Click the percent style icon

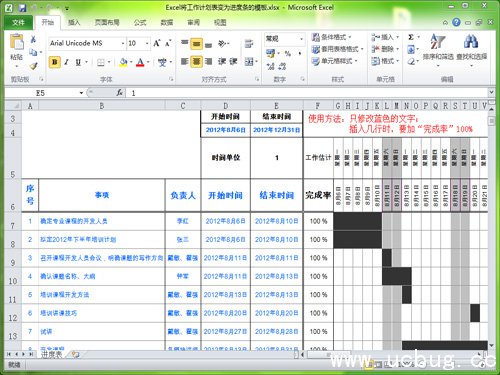tap(288, 53)
